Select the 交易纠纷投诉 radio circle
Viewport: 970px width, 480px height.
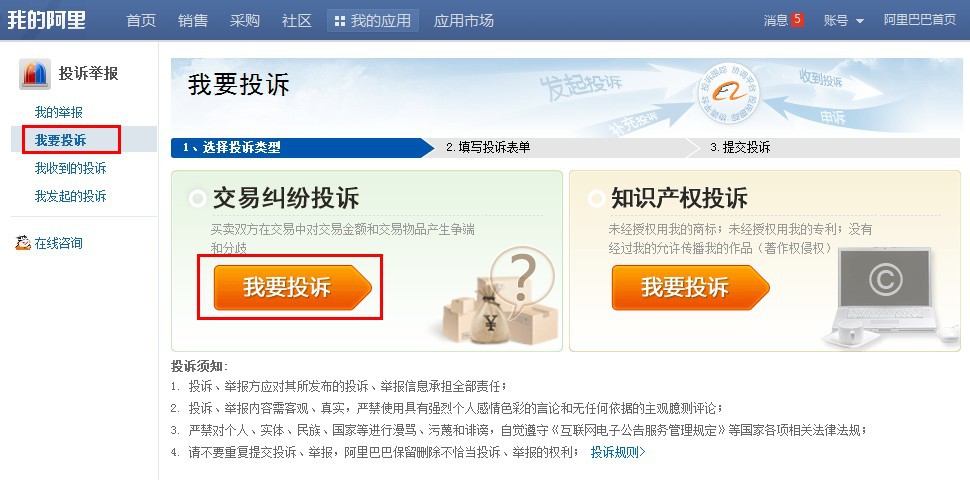197,199
